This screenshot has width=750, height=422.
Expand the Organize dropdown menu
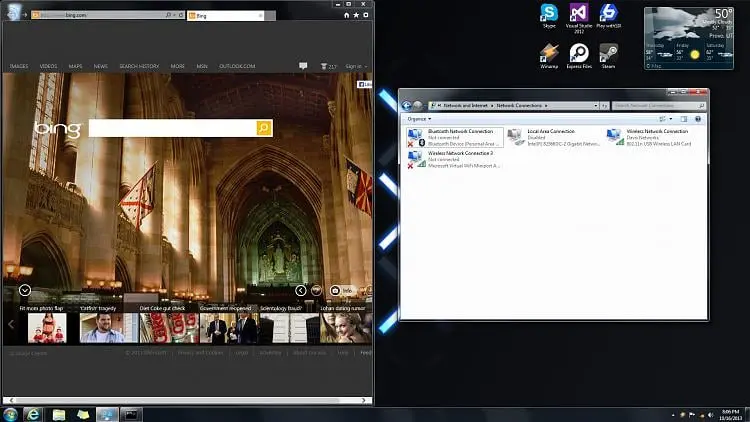(419, 119)
